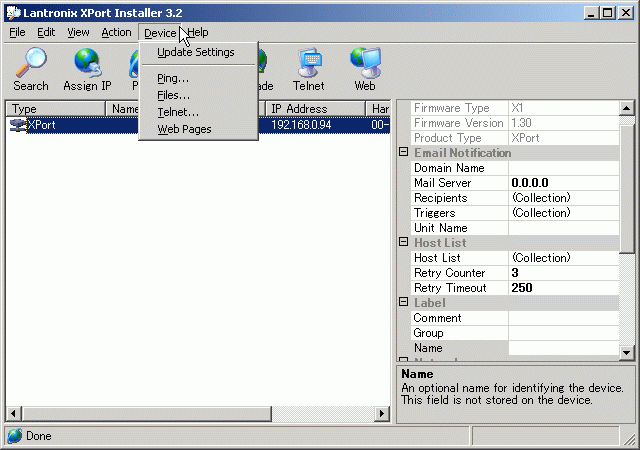Open the File menu
640x450 pixels.
[17, 32]
